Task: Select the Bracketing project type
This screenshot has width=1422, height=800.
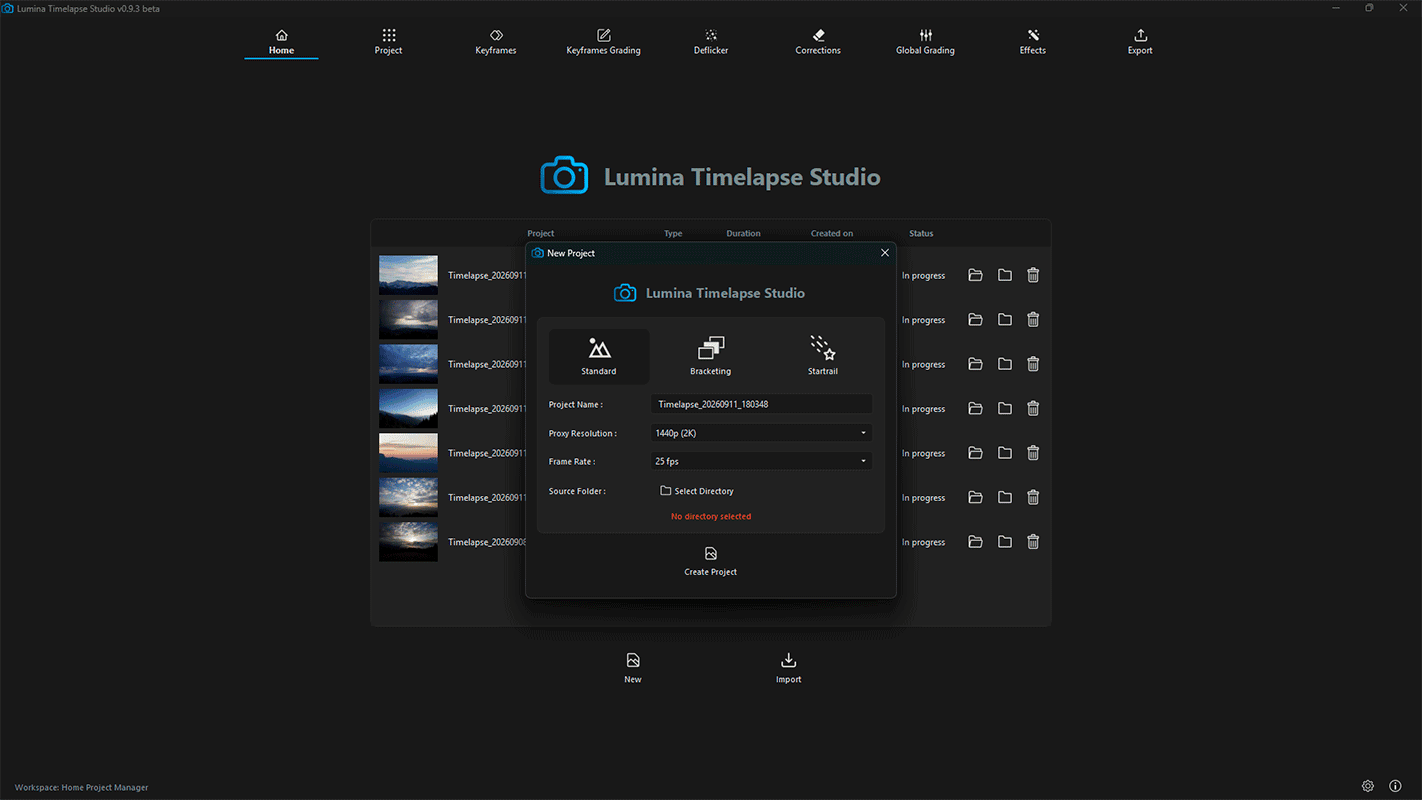Action: (711, 356)
